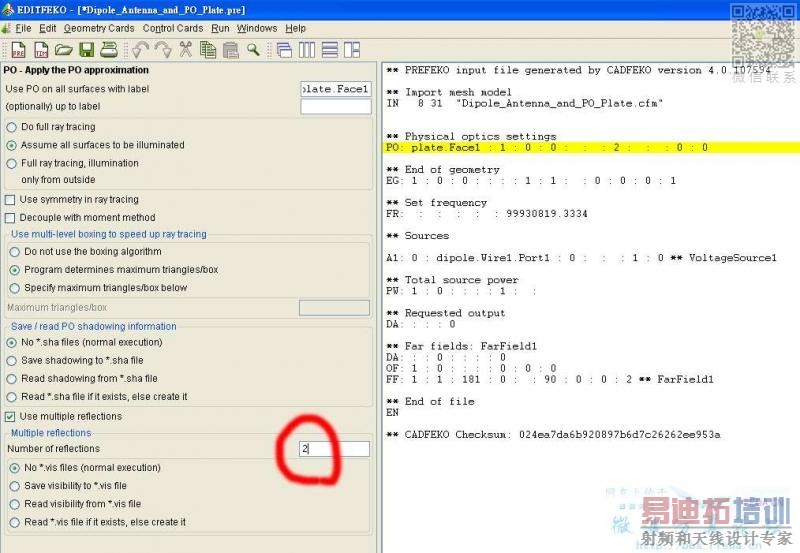800x553 pixels.
Task: Open a file with the folder icon
Action: (x=63, y=50)
